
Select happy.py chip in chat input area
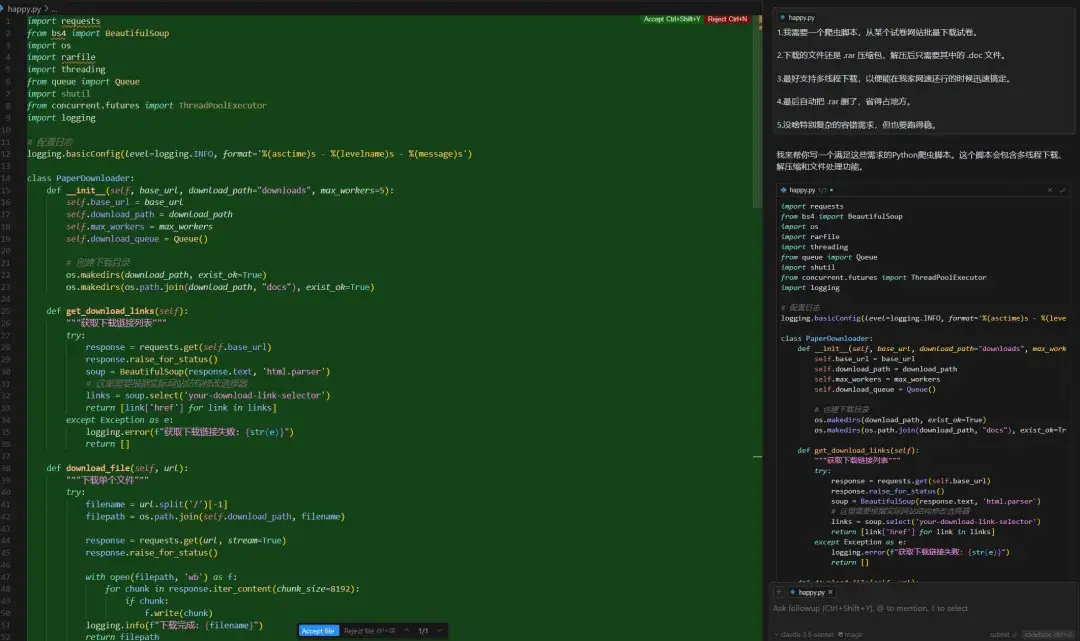[x=811, y=592]
